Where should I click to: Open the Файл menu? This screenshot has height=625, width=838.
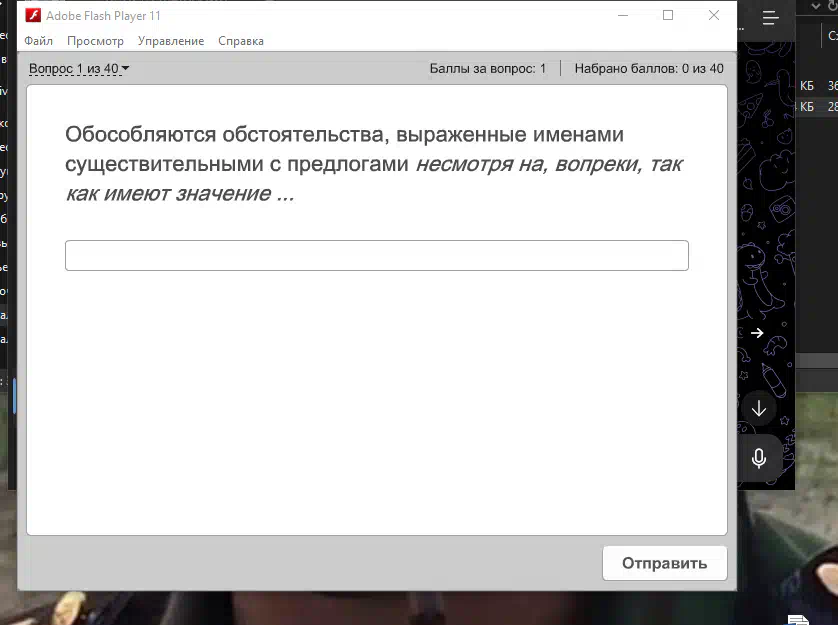click(38, 41)
